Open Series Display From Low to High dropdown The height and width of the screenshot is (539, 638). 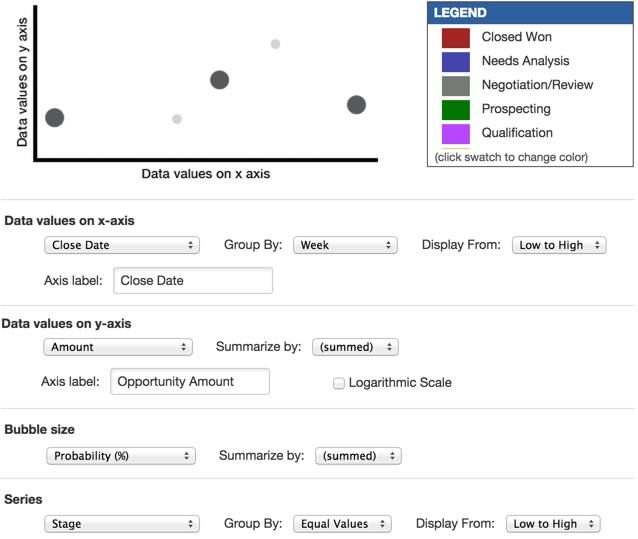[553, 524]
